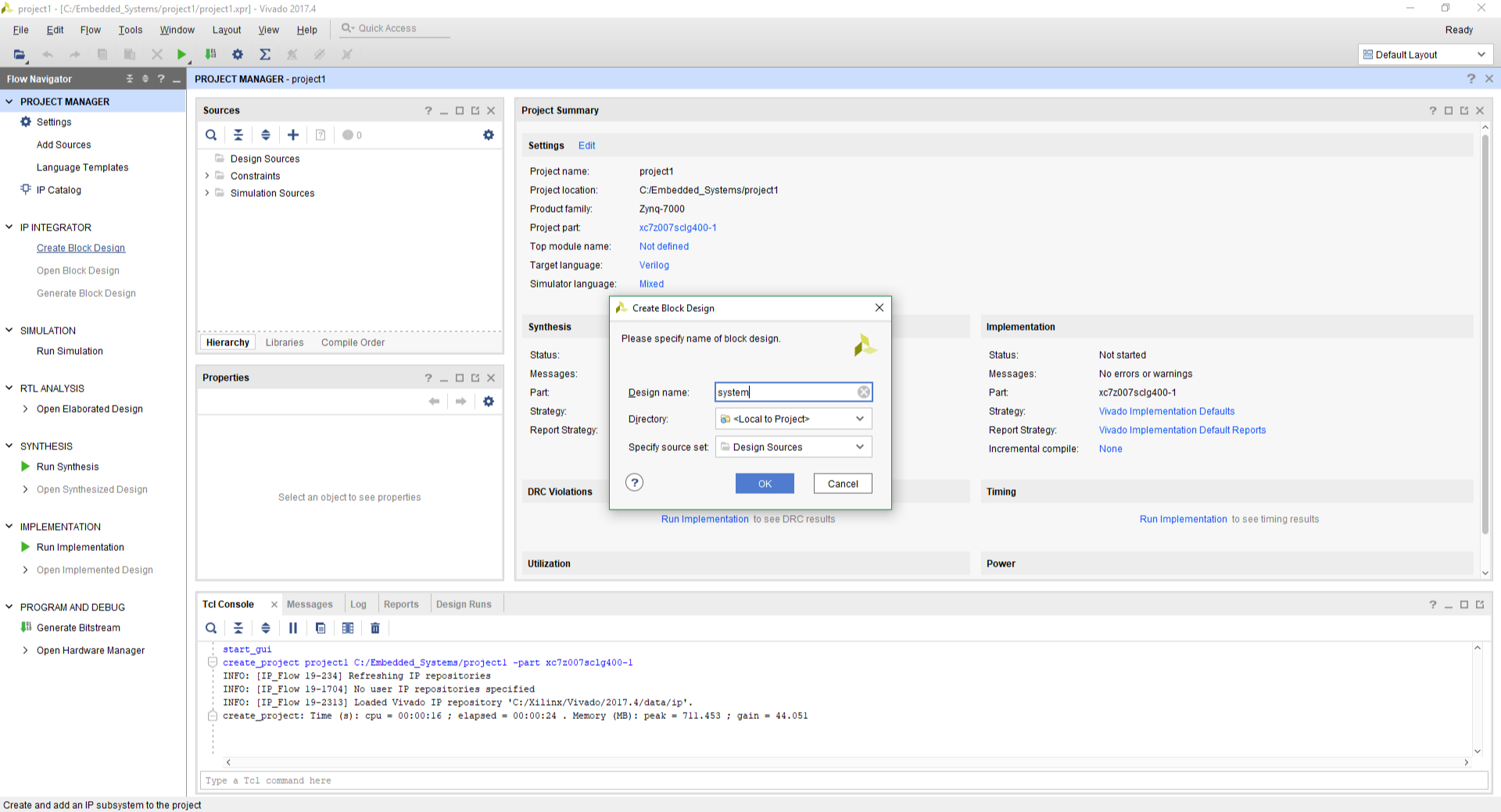Toggle column selection mode in Tcl Console
Viewport: 1501px width, 812px height.
click(348, 628)
